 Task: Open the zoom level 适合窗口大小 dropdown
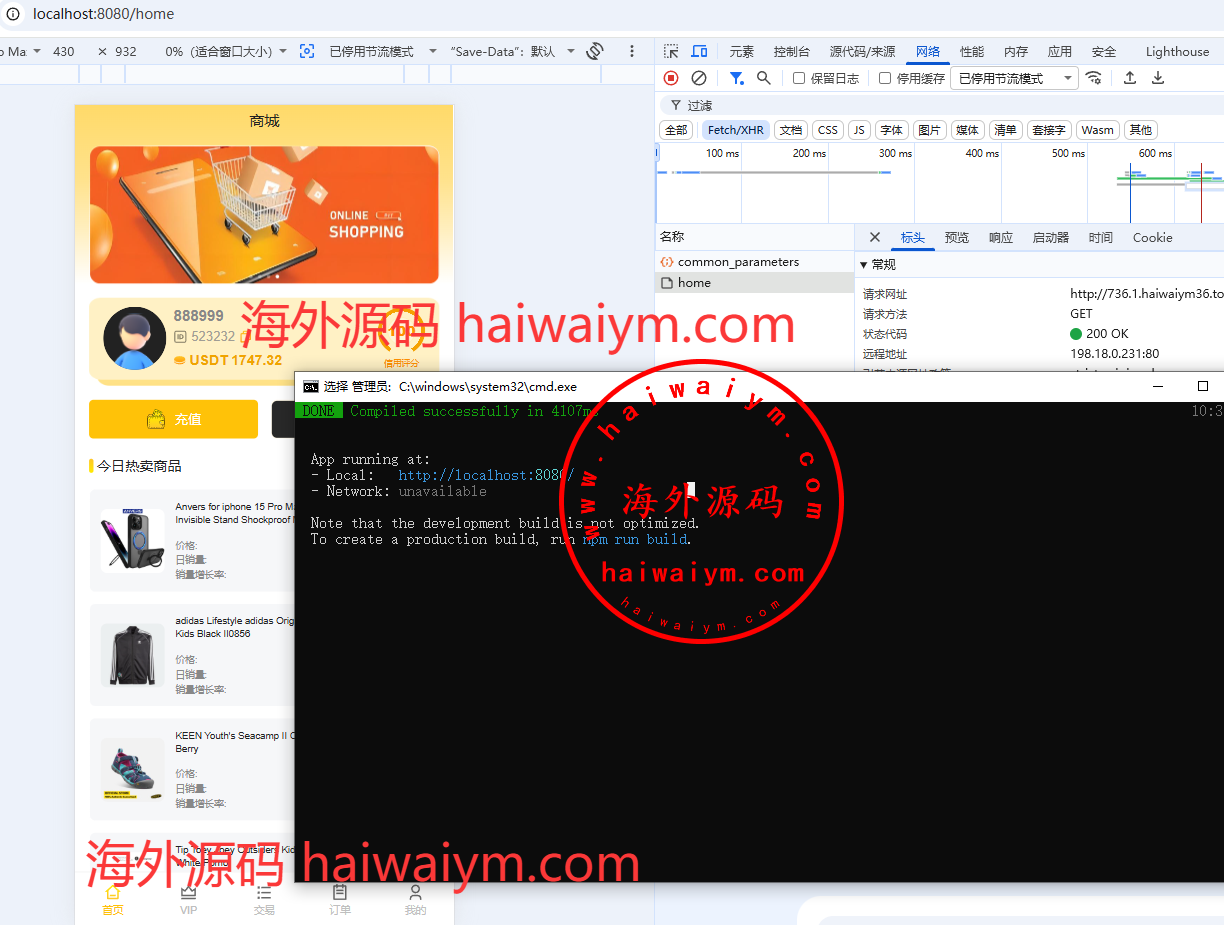click(226, 51)
